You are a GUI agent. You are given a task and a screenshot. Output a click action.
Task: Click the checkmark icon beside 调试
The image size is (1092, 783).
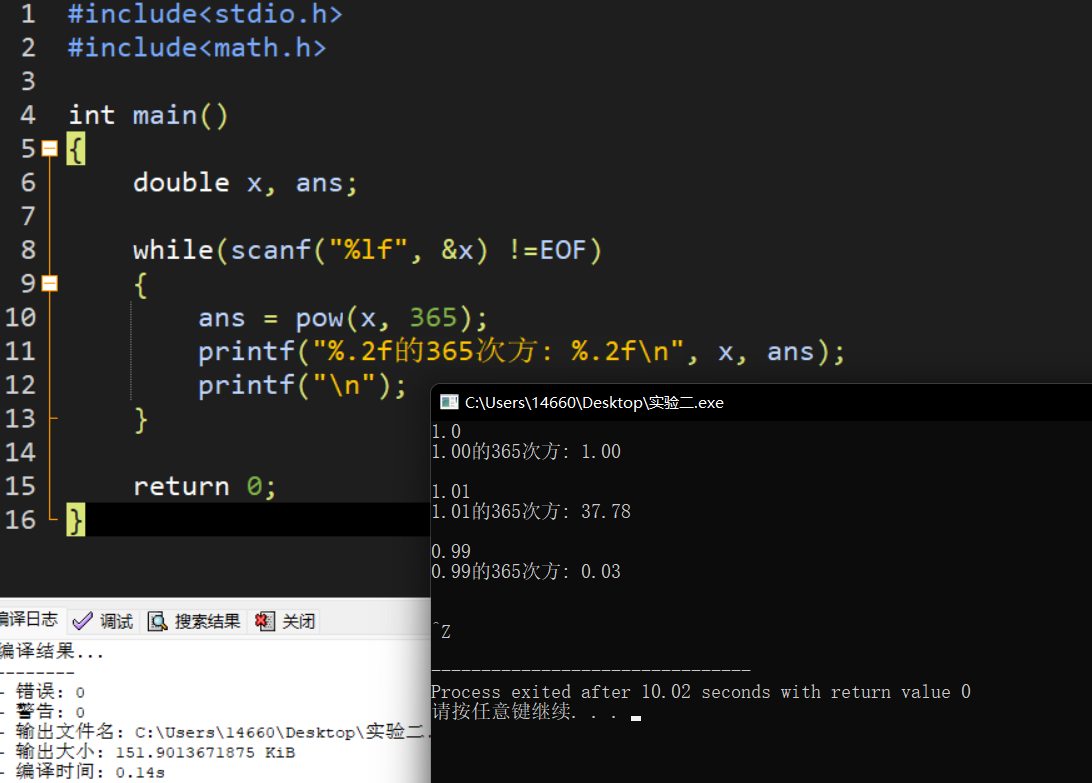tap(83, 621)
